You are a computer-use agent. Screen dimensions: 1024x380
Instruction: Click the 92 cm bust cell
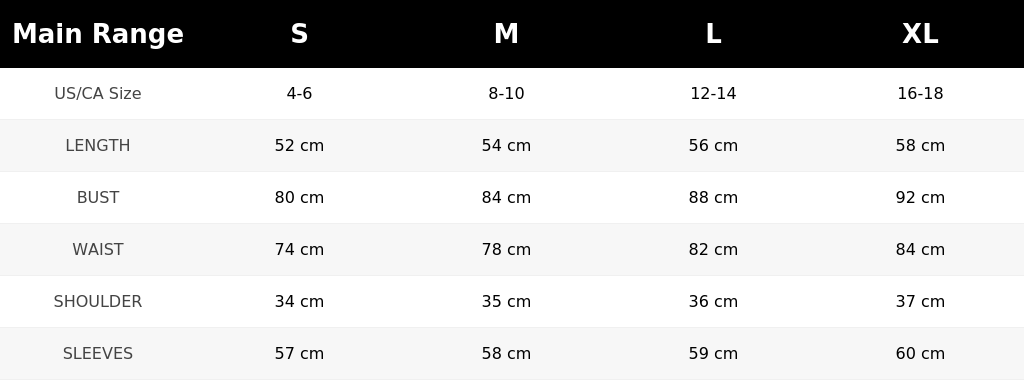920,197
